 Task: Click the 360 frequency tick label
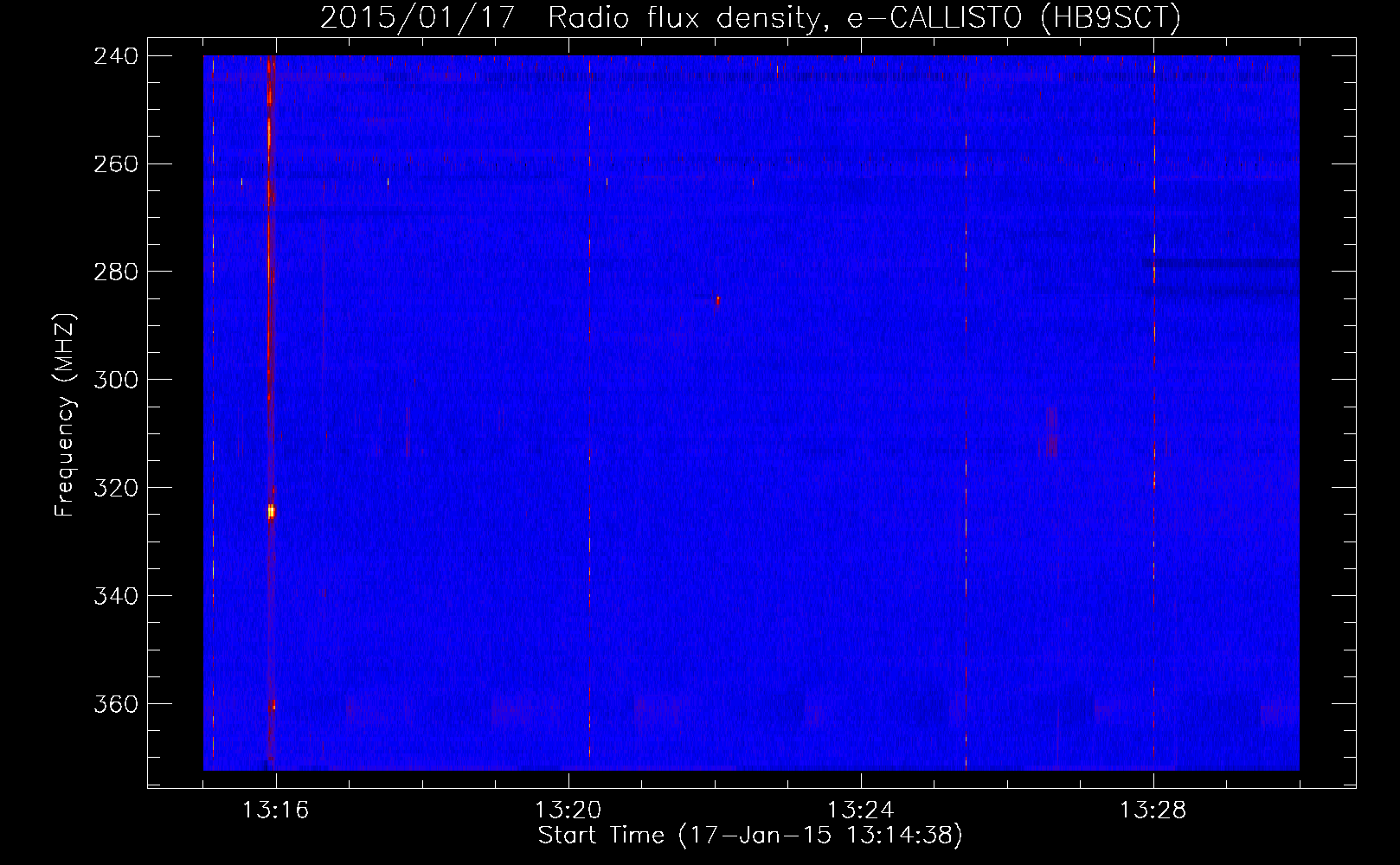(116, 704)
